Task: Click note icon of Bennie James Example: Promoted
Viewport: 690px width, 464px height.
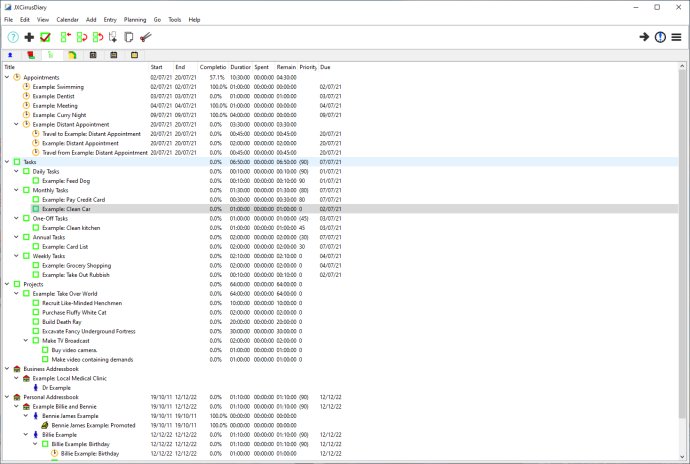Action: point(45,425)
